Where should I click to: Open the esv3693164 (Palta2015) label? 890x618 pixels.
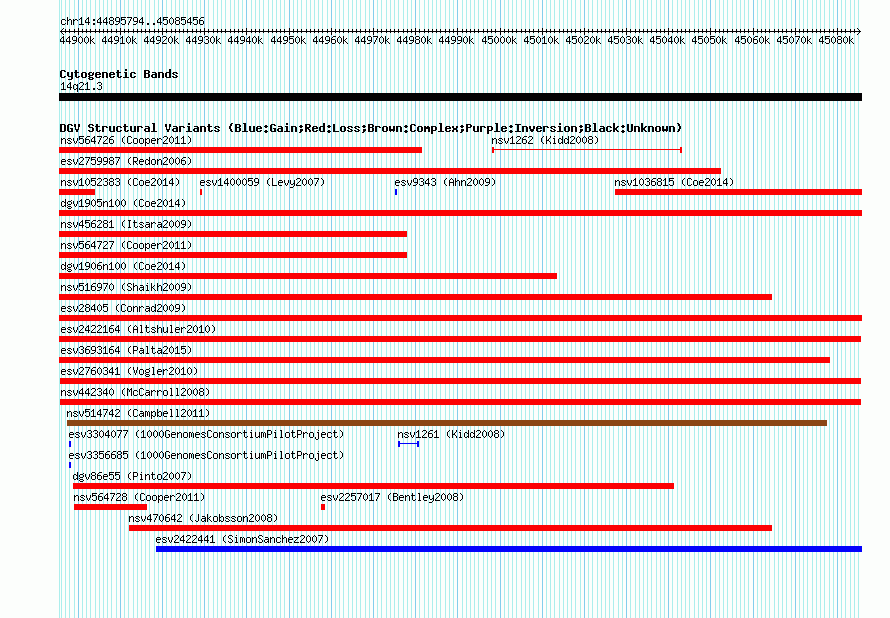click(126, 350)
